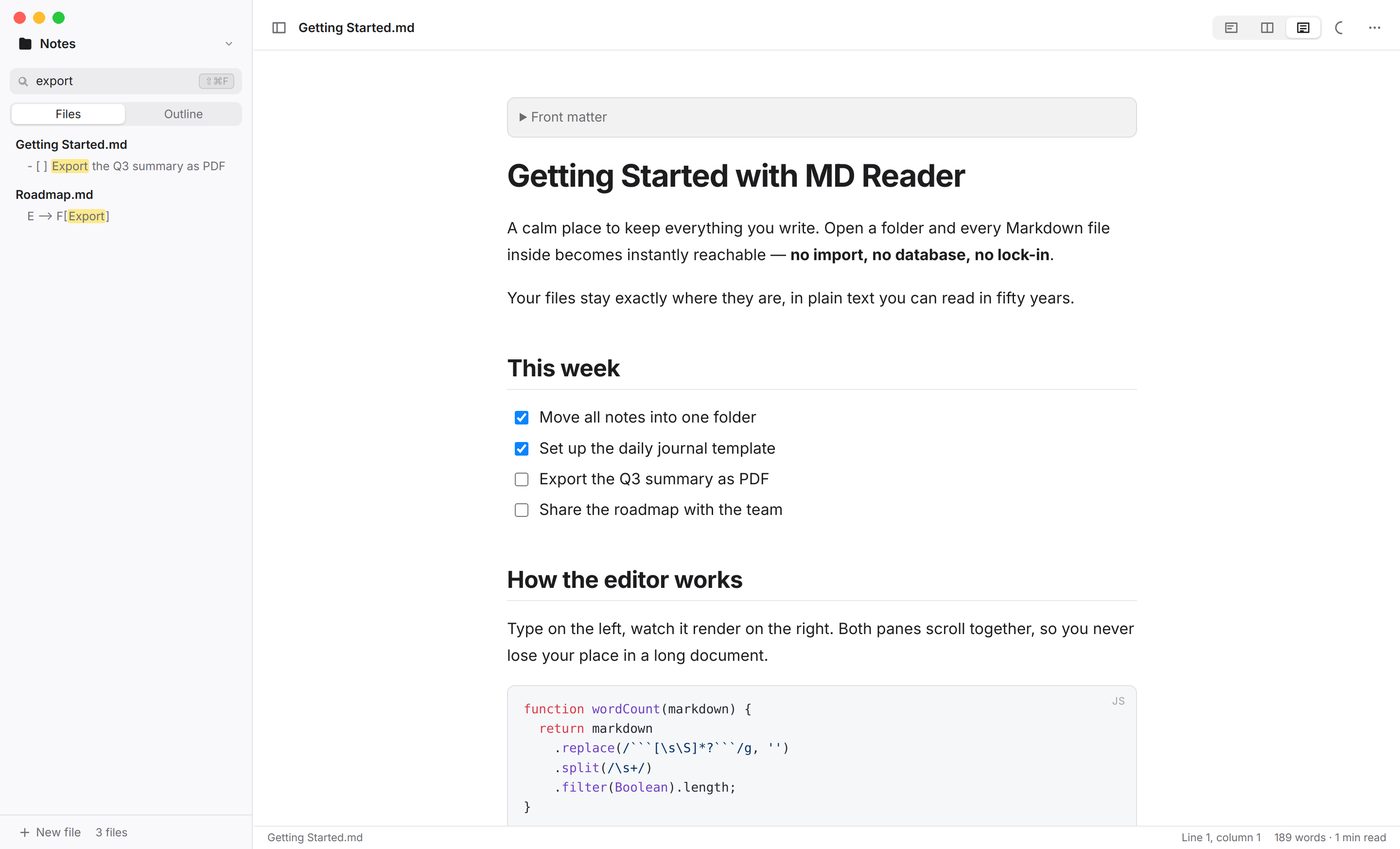
Task: Select the 'Export the Q3 summary' search match
Action: coord(126,166)
